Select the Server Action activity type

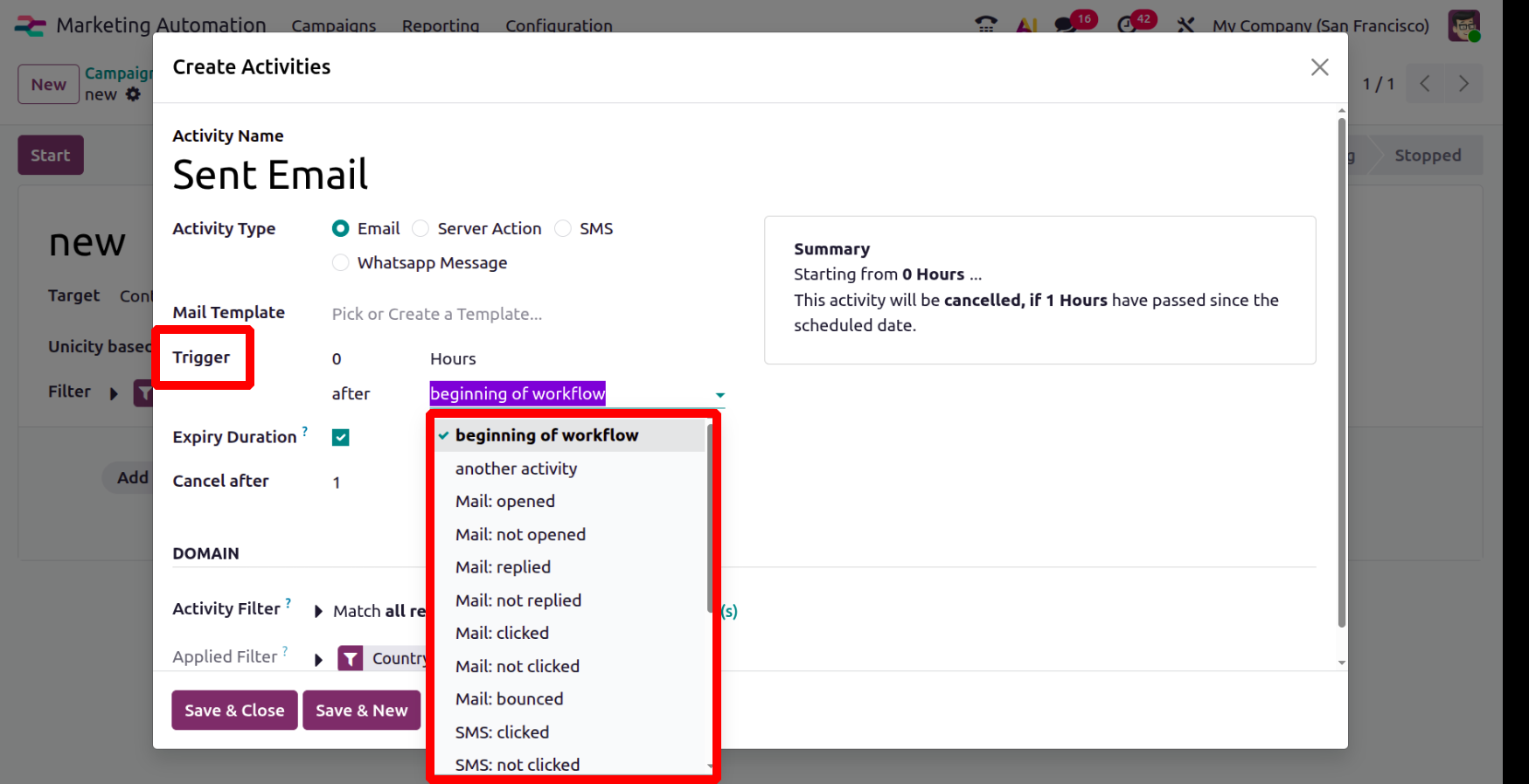420,229
